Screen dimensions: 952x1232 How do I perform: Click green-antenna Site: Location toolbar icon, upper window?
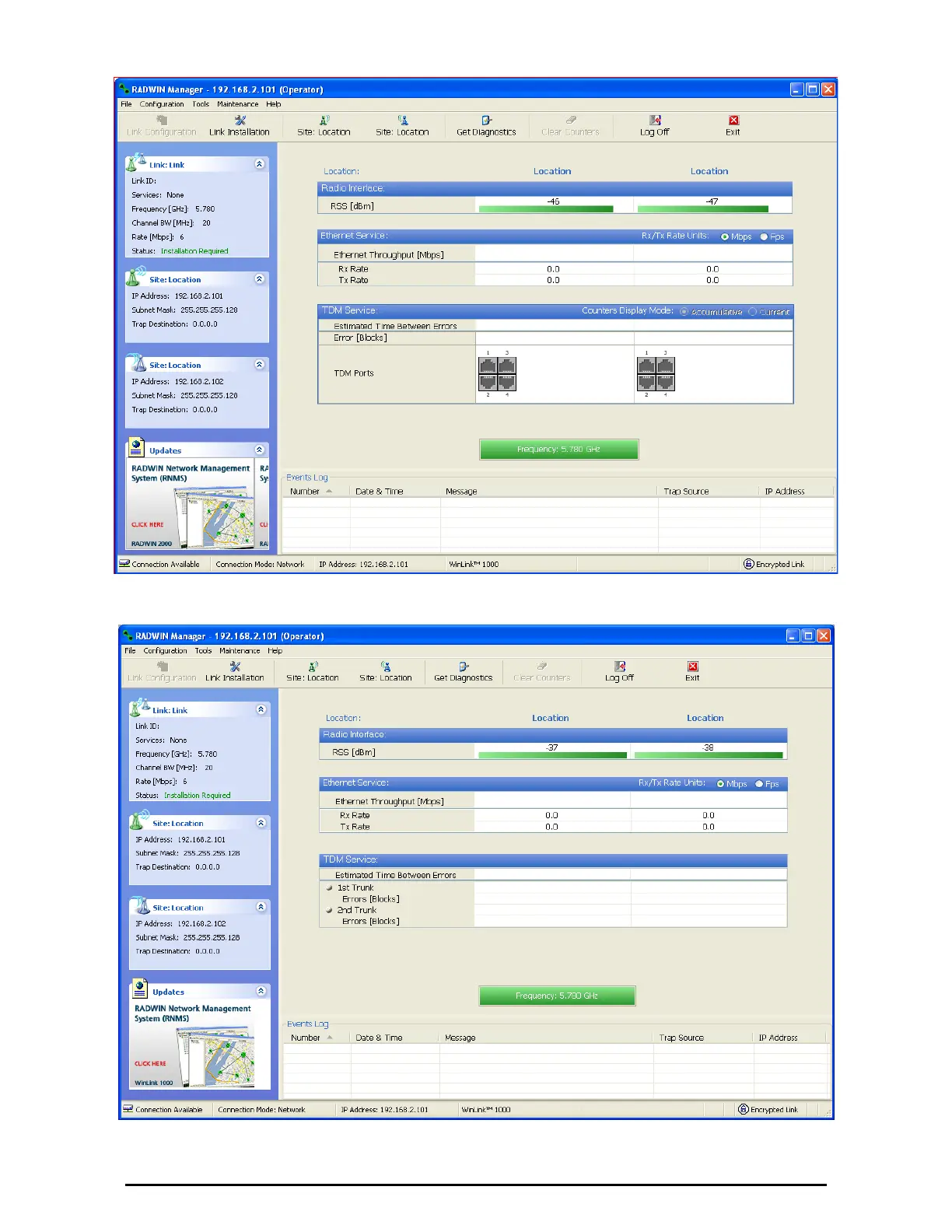pyautogui.click(x=324, y=121)
